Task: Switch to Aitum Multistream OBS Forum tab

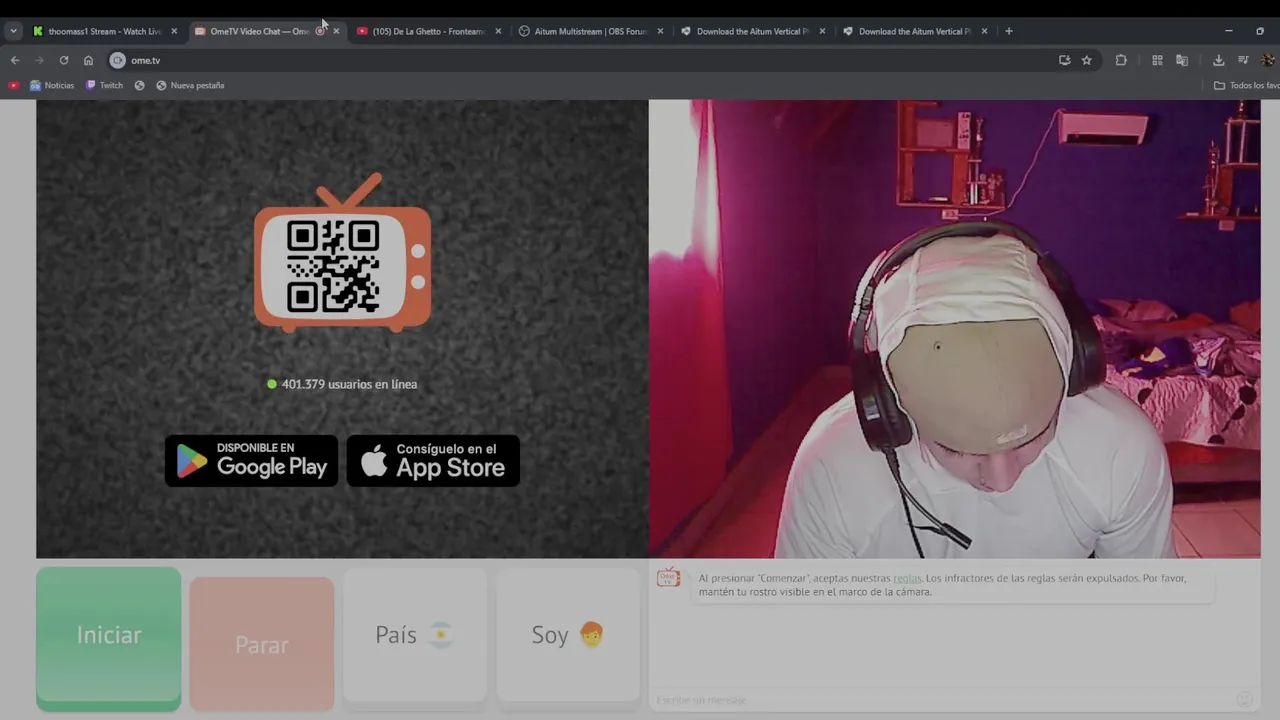Action: (591, 31)
